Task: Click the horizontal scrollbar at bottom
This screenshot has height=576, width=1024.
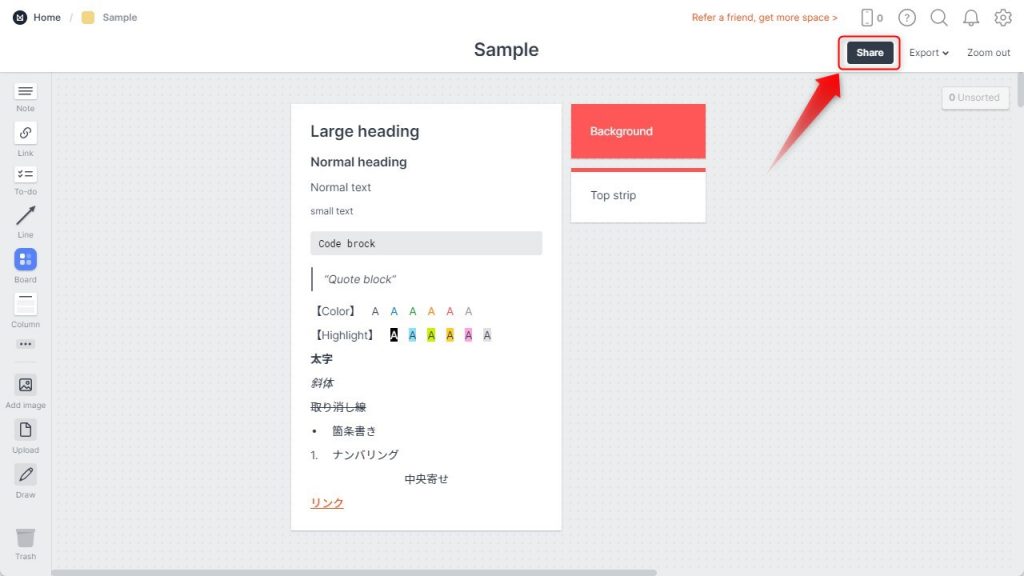Action: 354,573
